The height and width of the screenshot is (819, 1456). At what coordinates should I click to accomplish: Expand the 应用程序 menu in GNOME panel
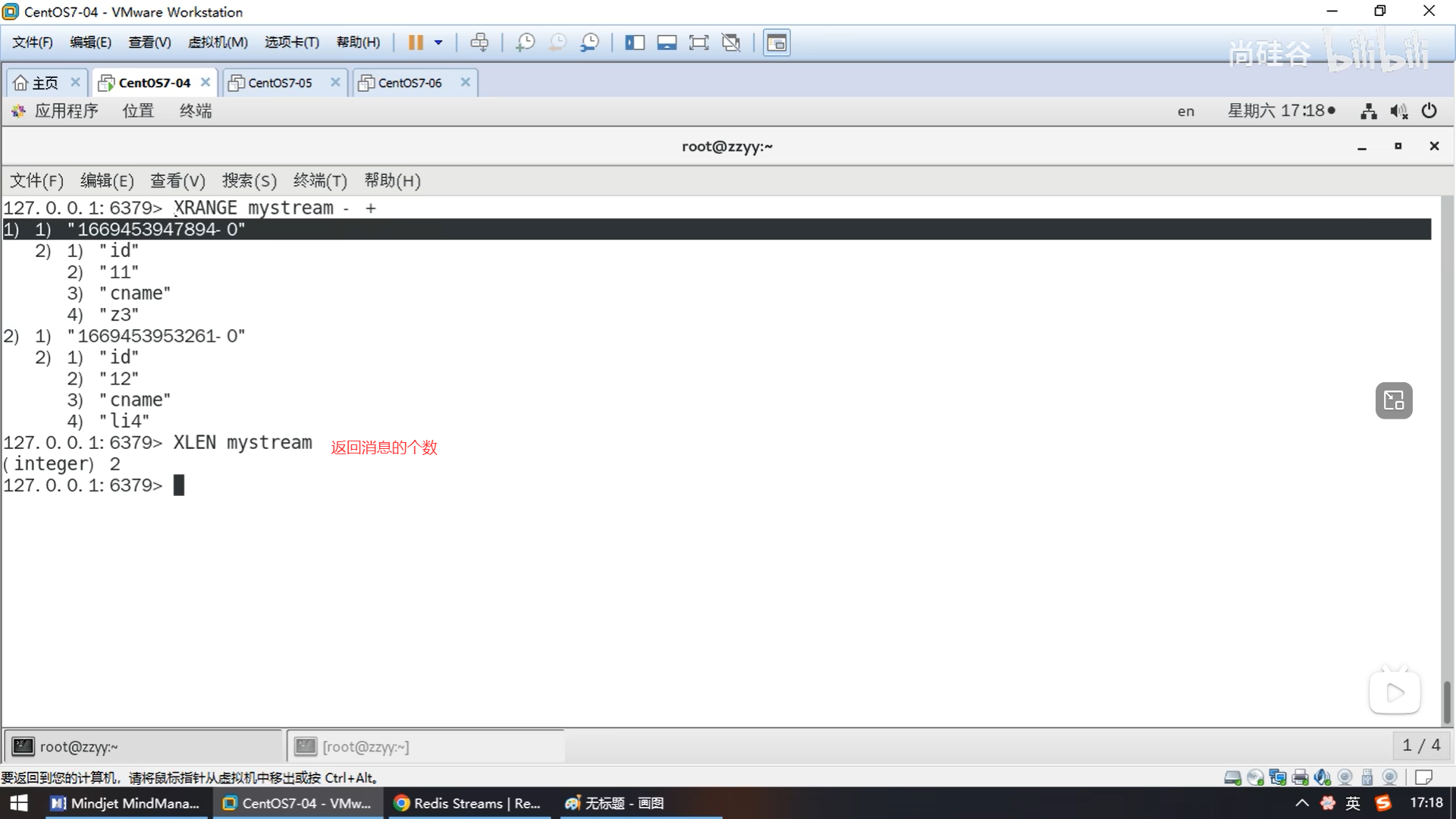(x=66, y=111)
